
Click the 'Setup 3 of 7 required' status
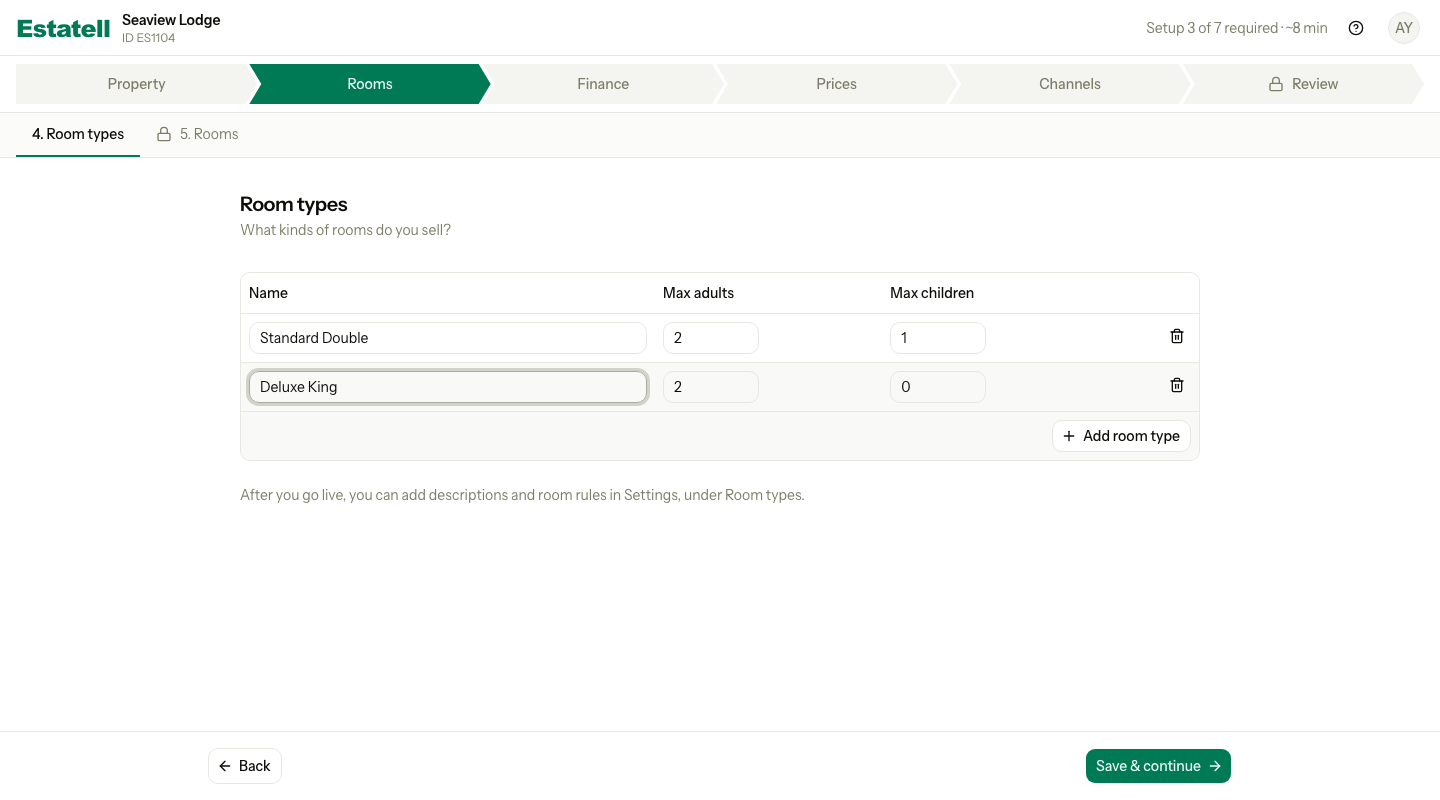[x=1237, y=28]
